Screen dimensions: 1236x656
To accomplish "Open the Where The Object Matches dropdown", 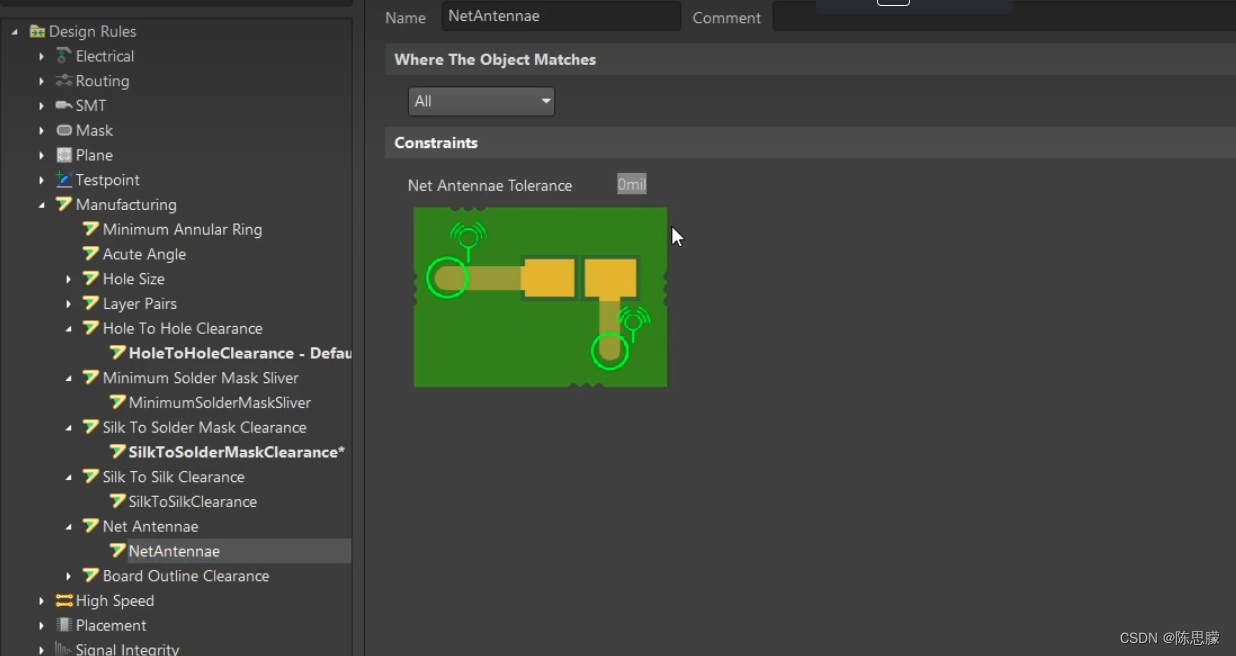I will point(481,101).
